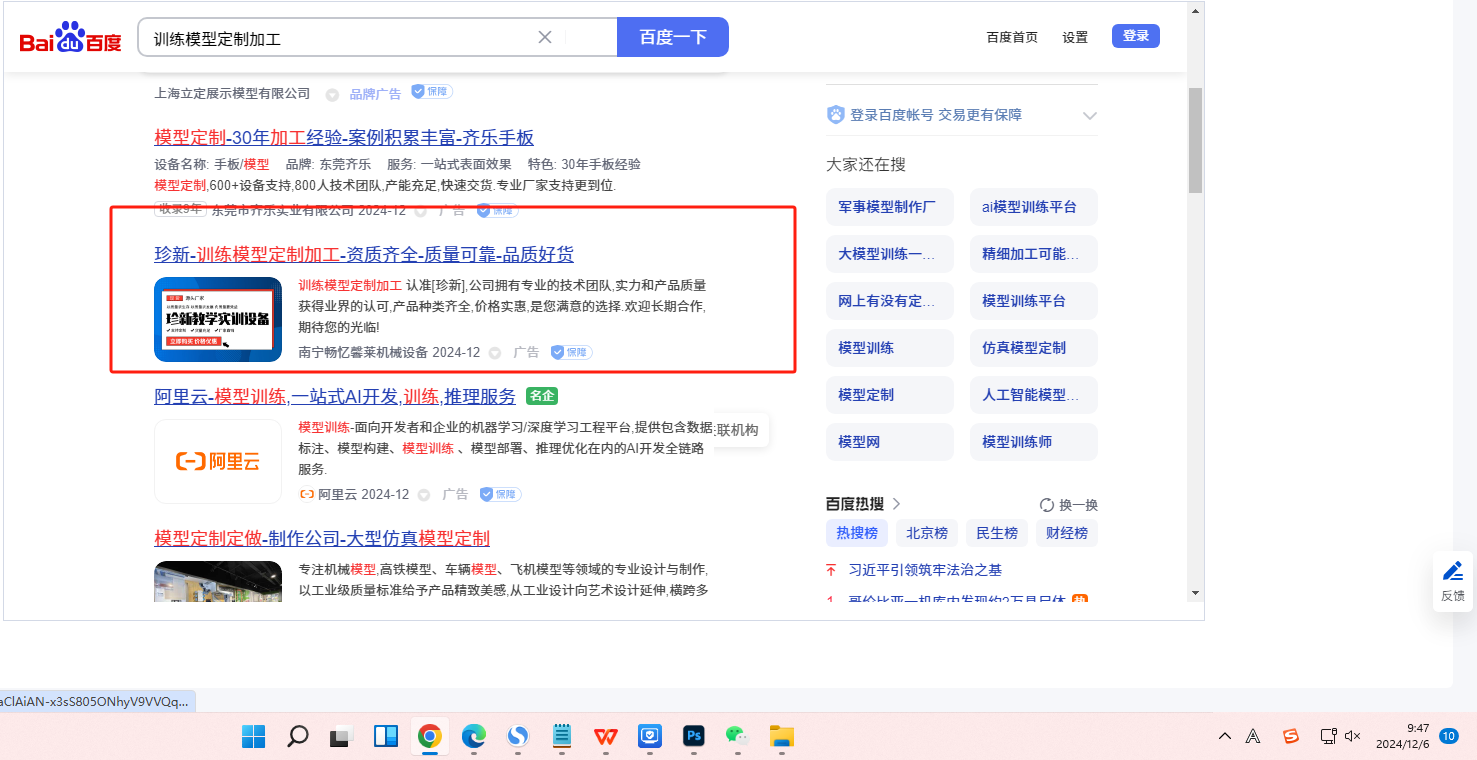Toggle the input method A indicator
The width and height of the screenshot is (1477, 760).
point(1253,737)
